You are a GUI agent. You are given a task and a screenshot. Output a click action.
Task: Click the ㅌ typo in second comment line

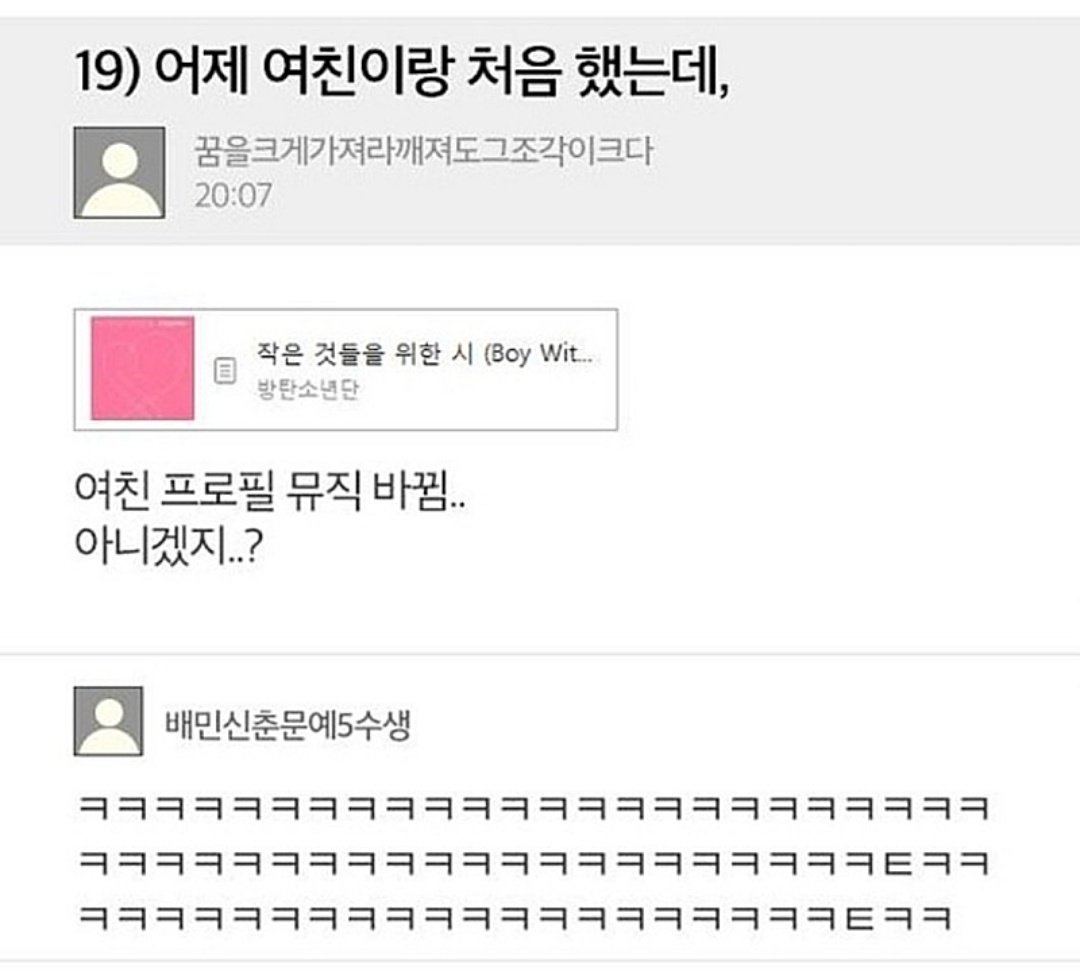tap(898, 862)
